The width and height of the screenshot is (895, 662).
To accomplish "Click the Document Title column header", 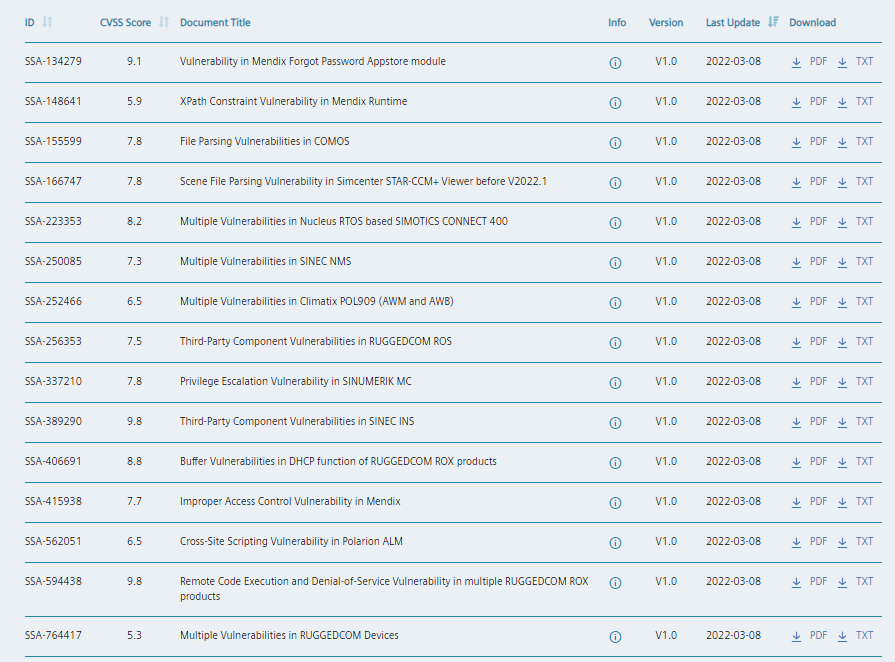I will point(215,22).
